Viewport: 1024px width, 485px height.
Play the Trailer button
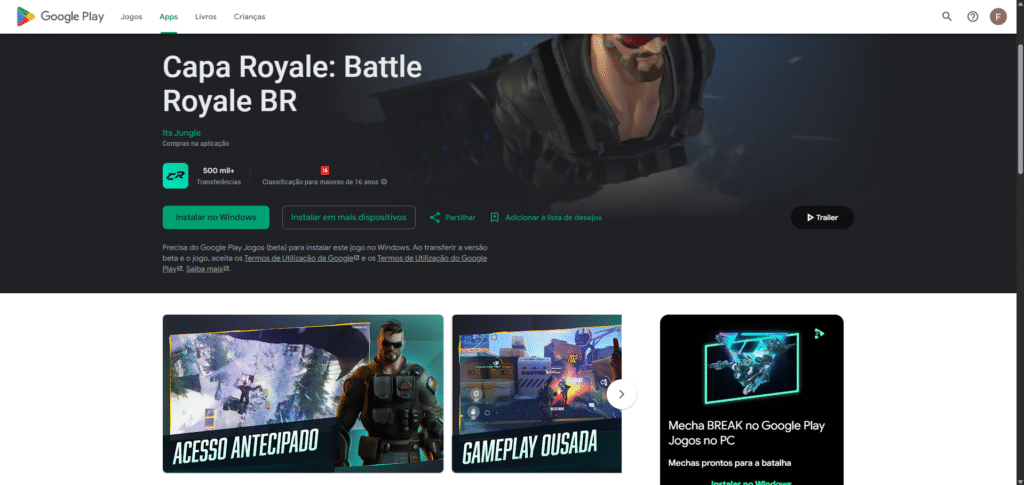pos(822,217)
